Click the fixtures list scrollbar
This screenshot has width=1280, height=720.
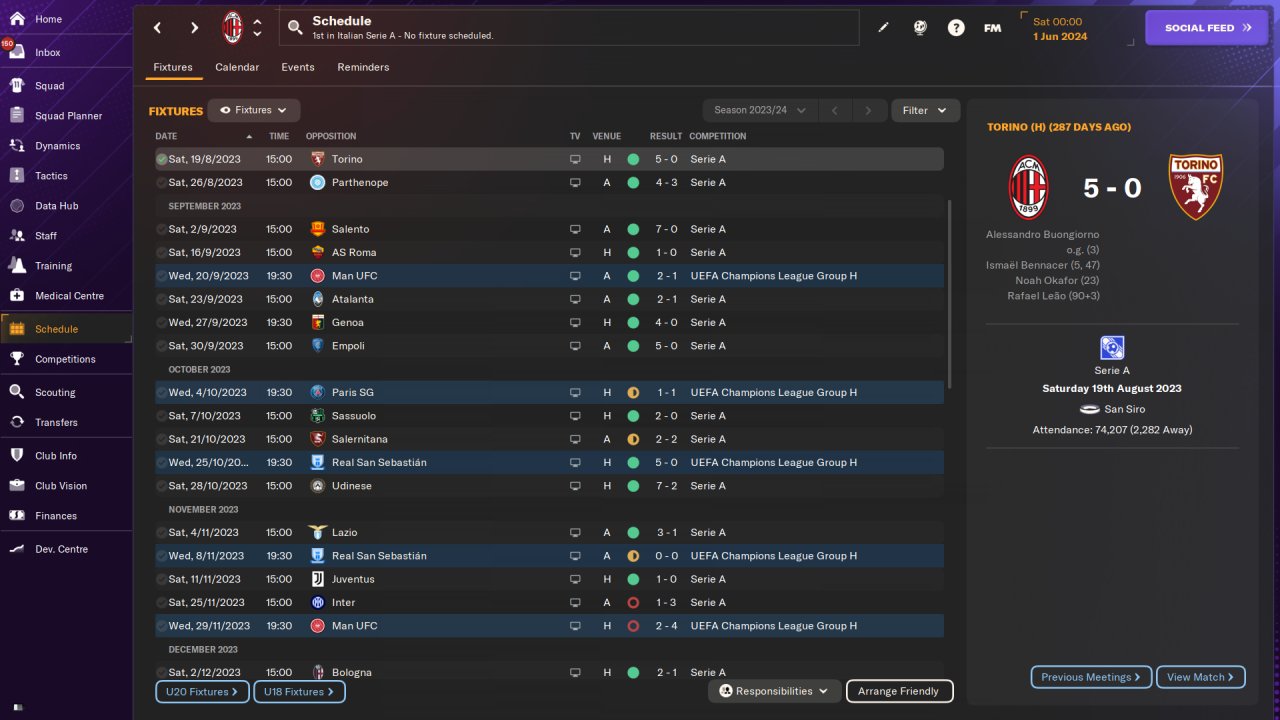tap(949, 295)
